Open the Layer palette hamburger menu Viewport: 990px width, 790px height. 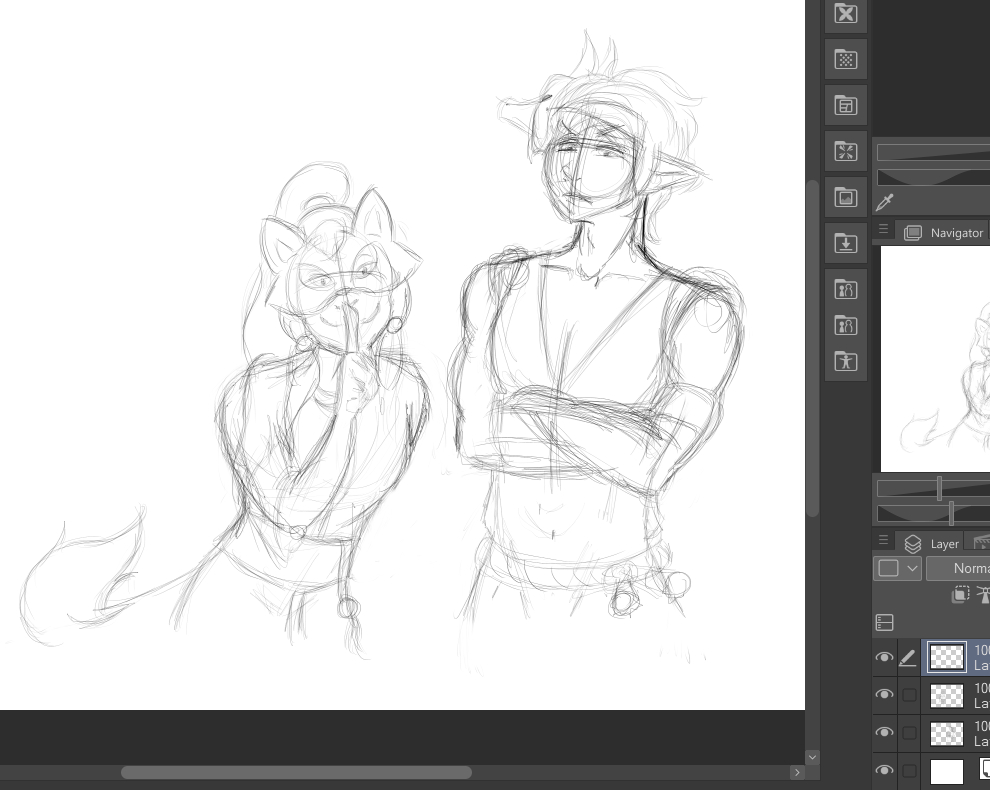tap(883, 541)
